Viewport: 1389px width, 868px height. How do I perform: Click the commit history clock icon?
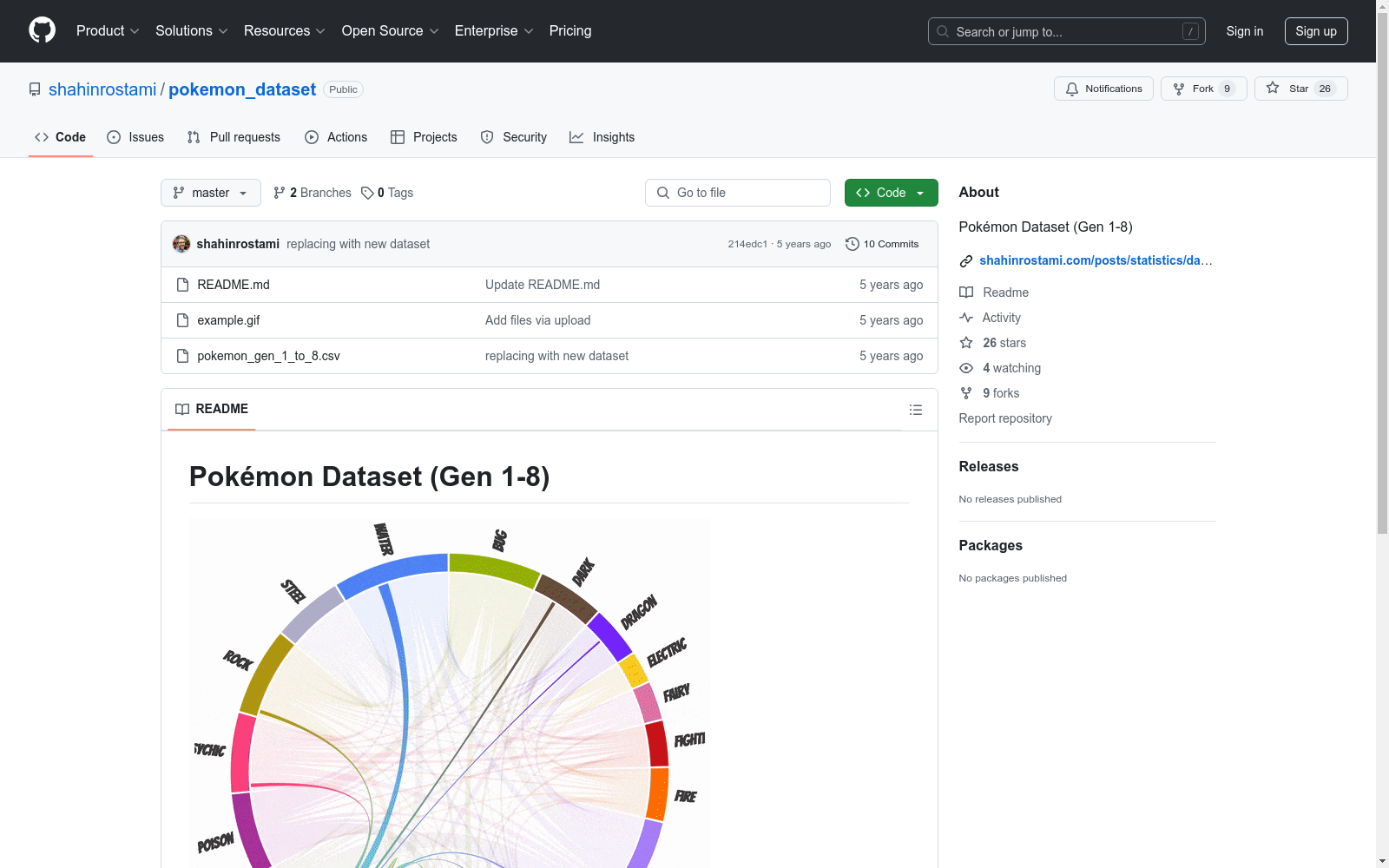point(852,244)
